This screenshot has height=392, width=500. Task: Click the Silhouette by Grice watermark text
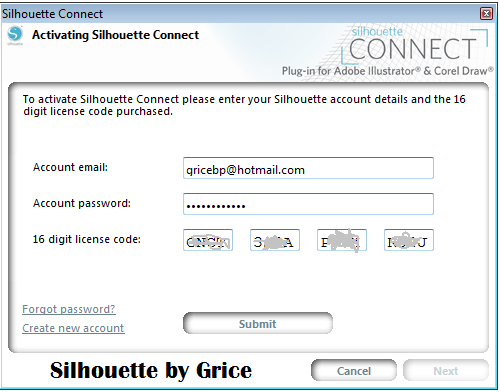click(151, 371)
